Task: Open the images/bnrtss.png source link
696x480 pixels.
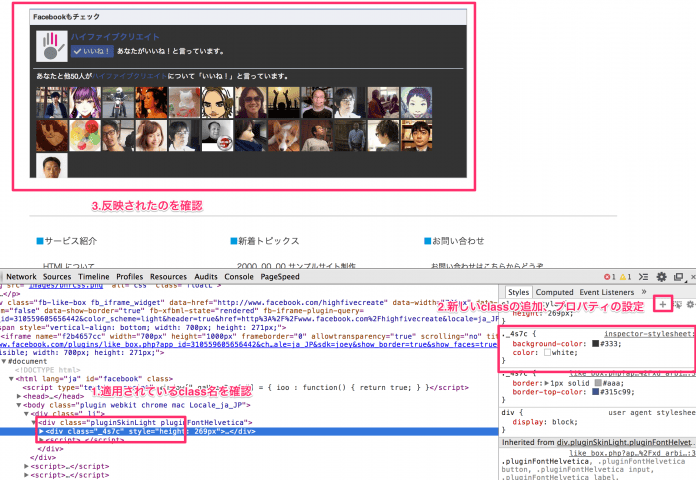Action: click(66, 286)
